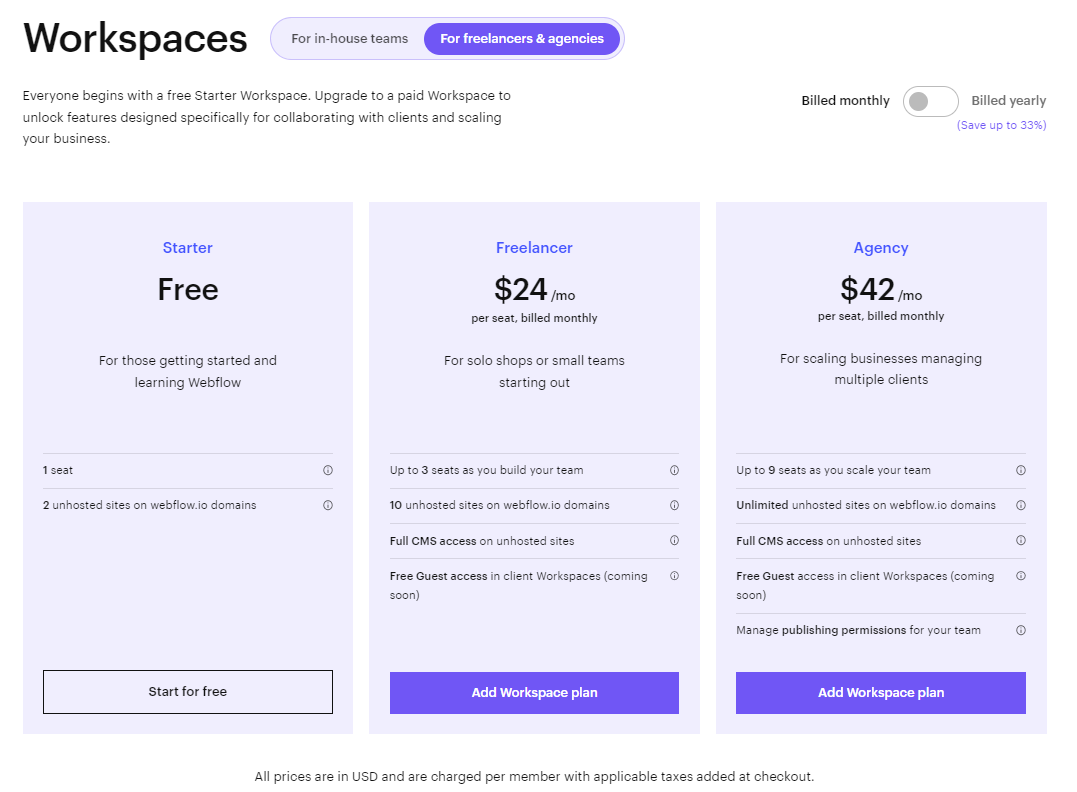Viewport: 1077px width, 792px height.
Task: Click the Billed yearly label
Action: click(x=1008, y=101)
